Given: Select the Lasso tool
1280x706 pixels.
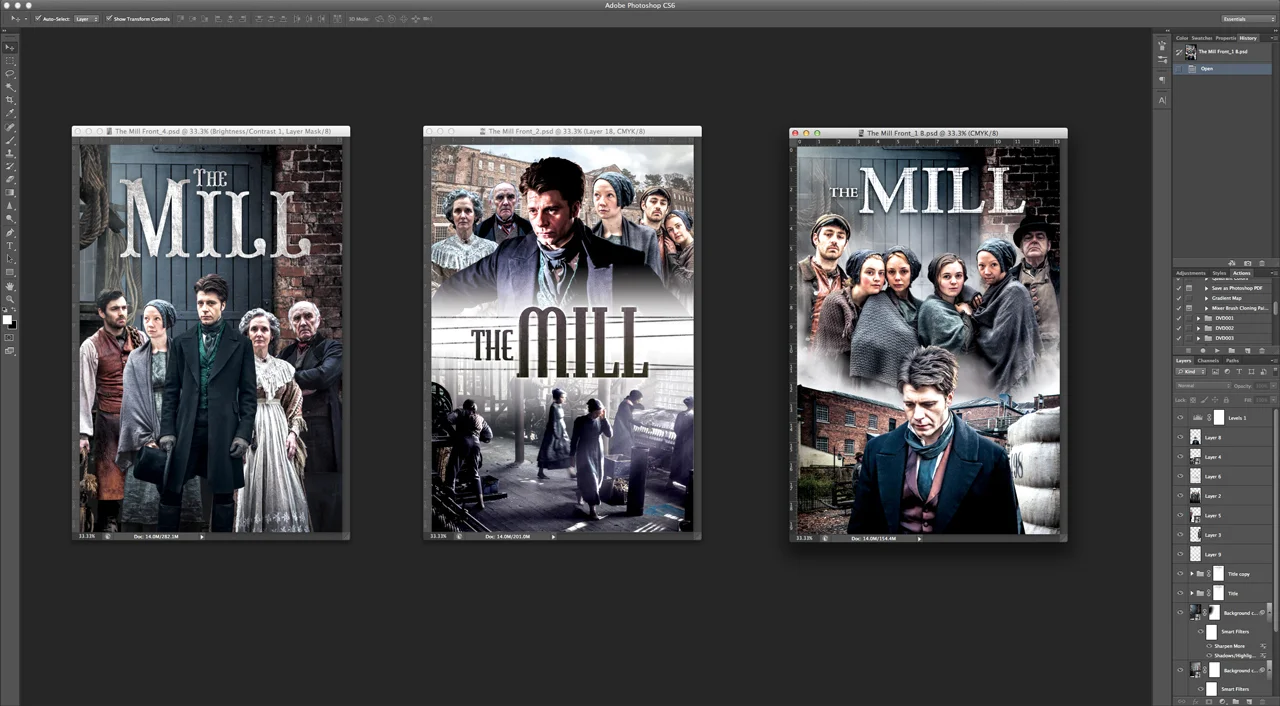Looking at the screenshot, I should click(x=9, y=72).
